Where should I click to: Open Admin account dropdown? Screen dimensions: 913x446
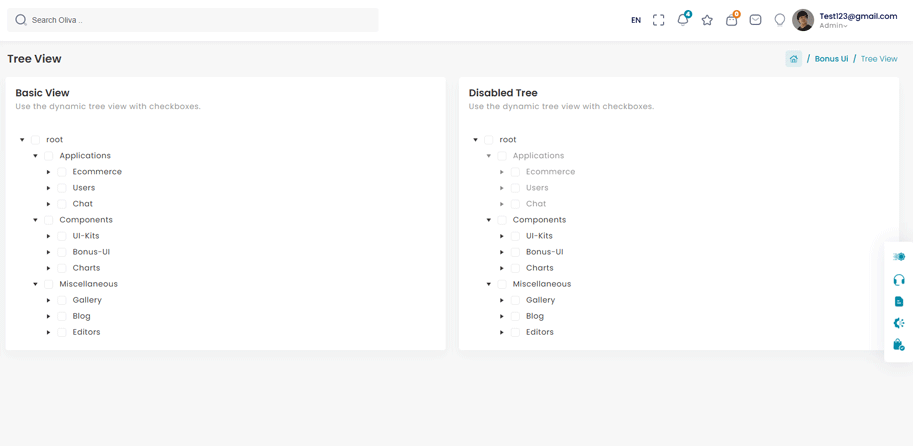(833, 26)
